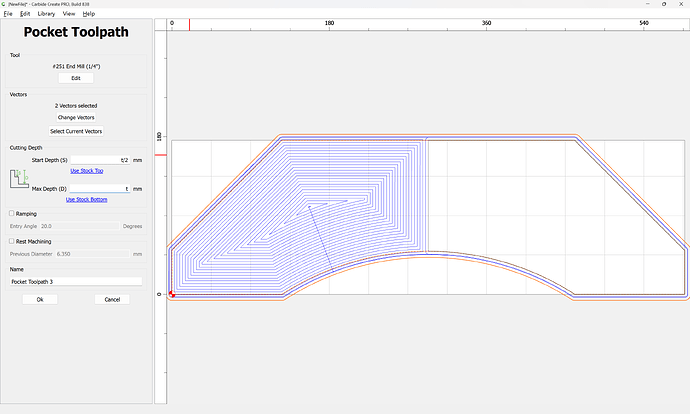Click the Carbide Create app icon in title bar
Image resolution: width=690 pixels, height=414 pixels.
5,5
